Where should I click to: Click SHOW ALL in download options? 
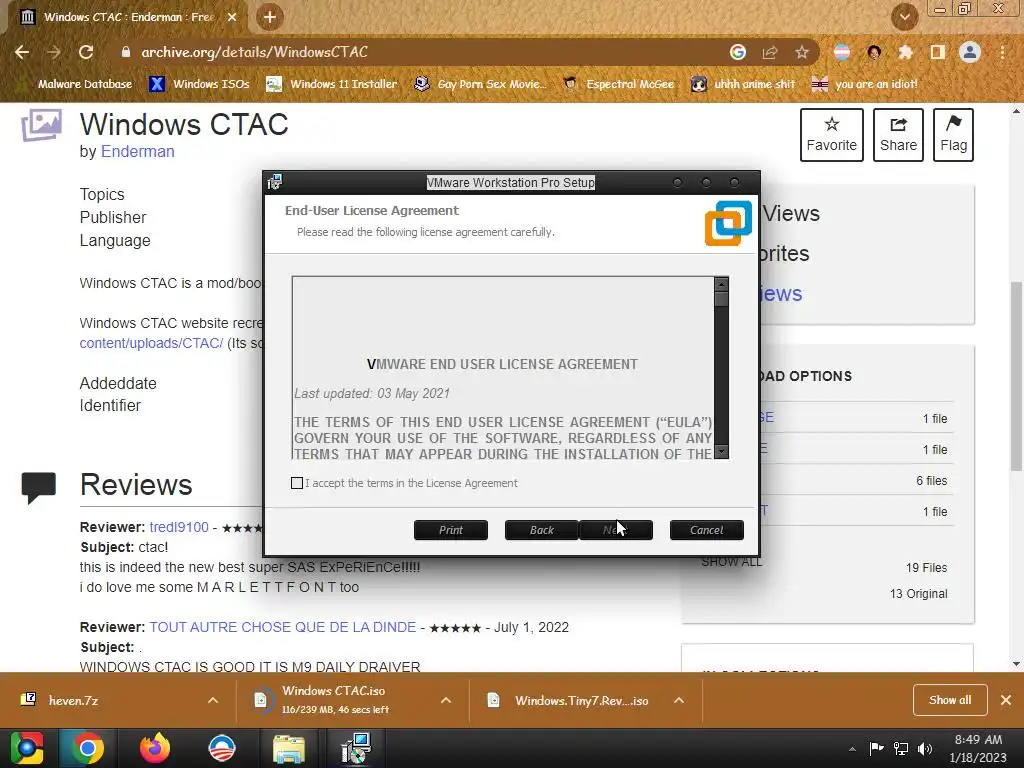point(731,562)
